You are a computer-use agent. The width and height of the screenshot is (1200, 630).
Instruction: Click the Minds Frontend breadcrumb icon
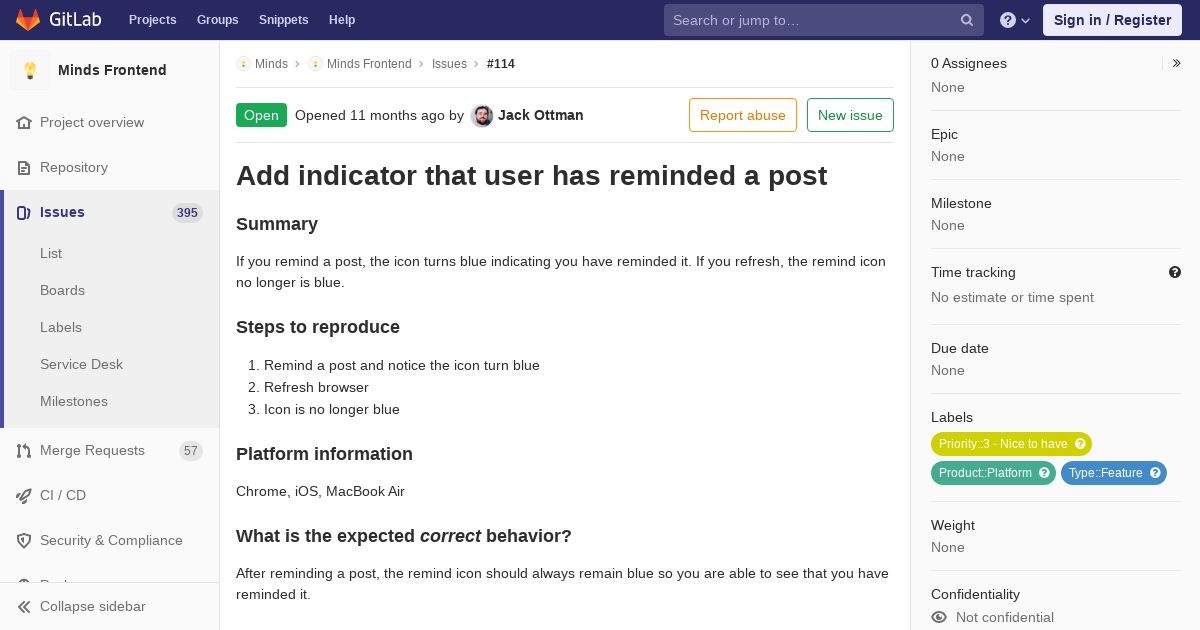[315, 63]
